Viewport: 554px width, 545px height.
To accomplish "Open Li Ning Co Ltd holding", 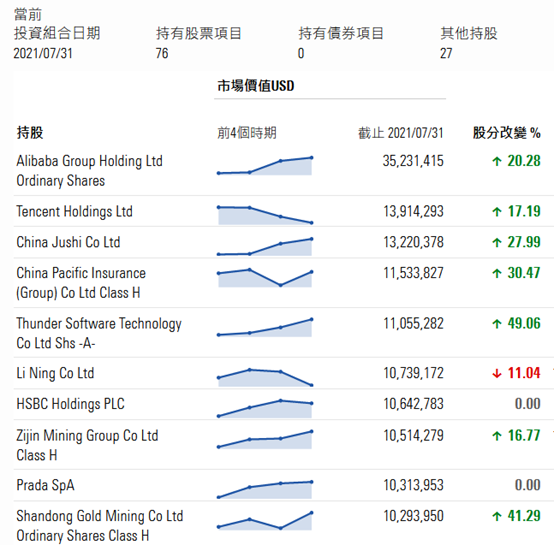I will (55, 373).
